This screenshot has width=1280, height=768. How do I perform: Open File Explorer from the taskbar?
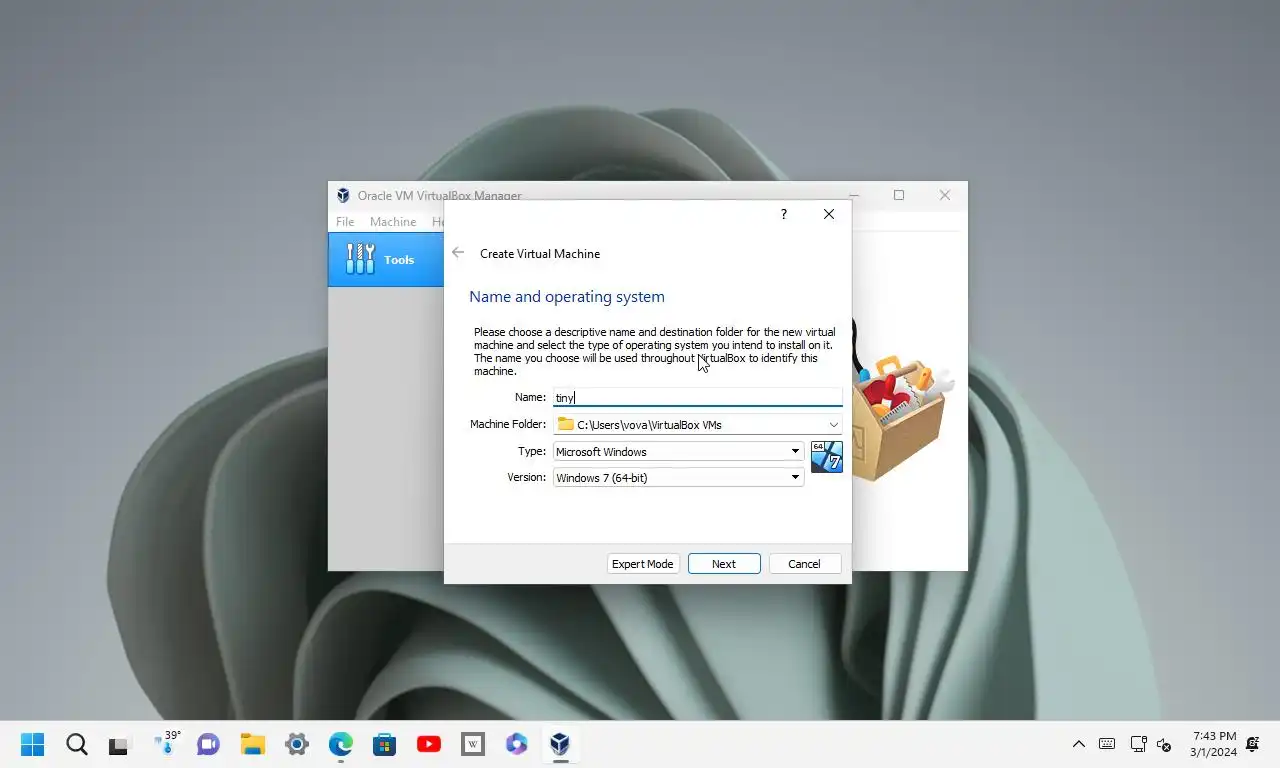tap(252, 744)
